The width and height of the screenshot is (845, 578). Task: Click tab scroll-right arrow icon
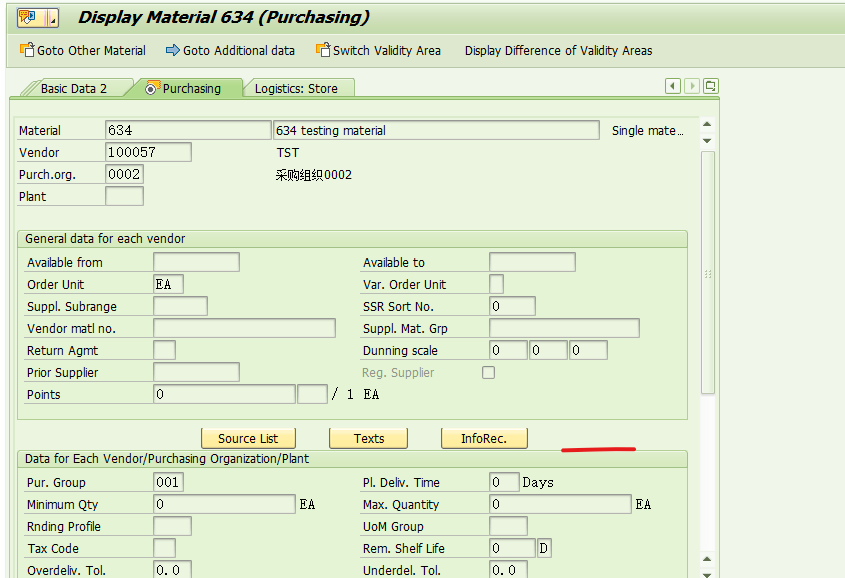click(692, 86)
